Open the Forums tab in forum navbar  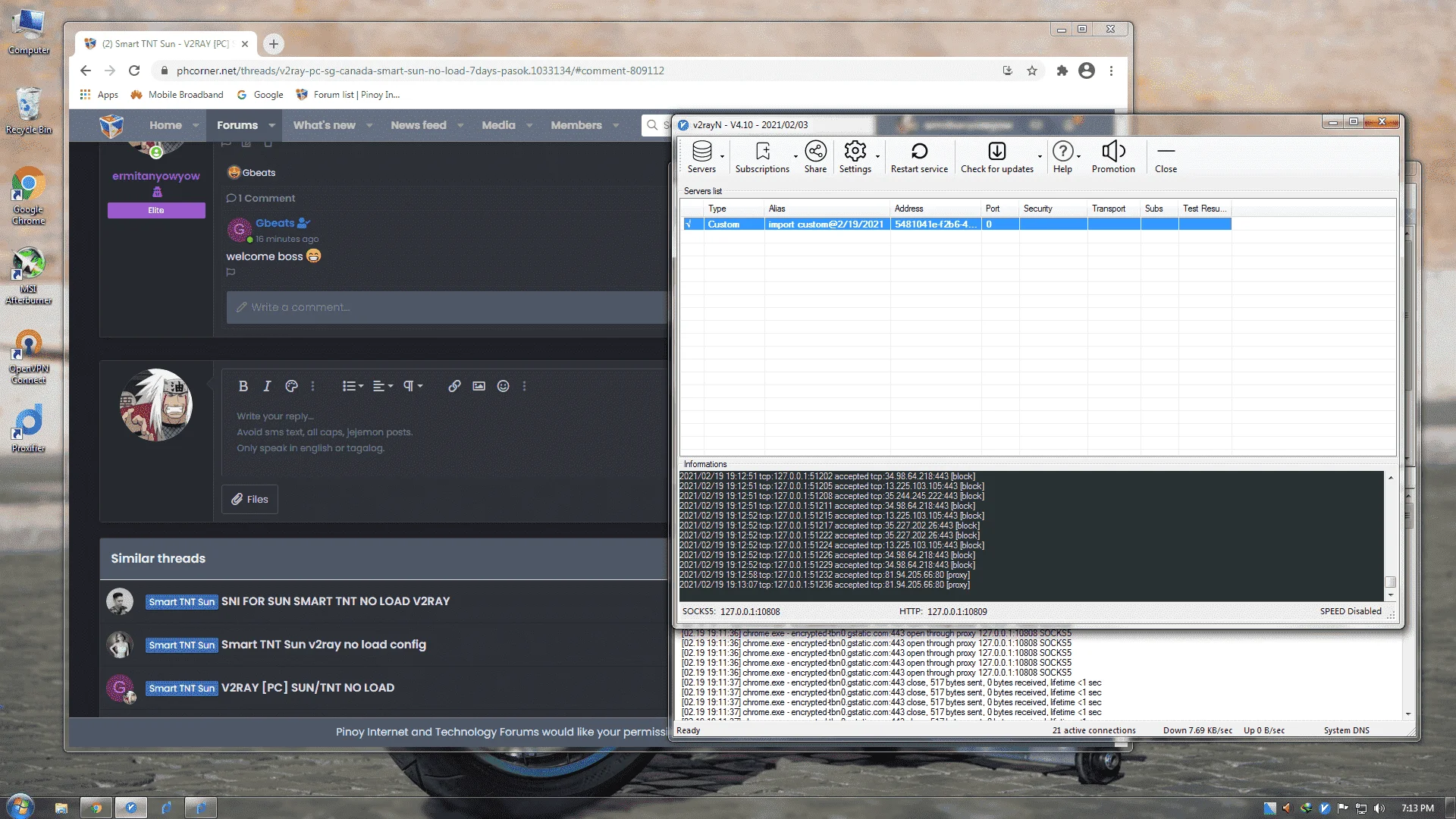click(237, 125)
